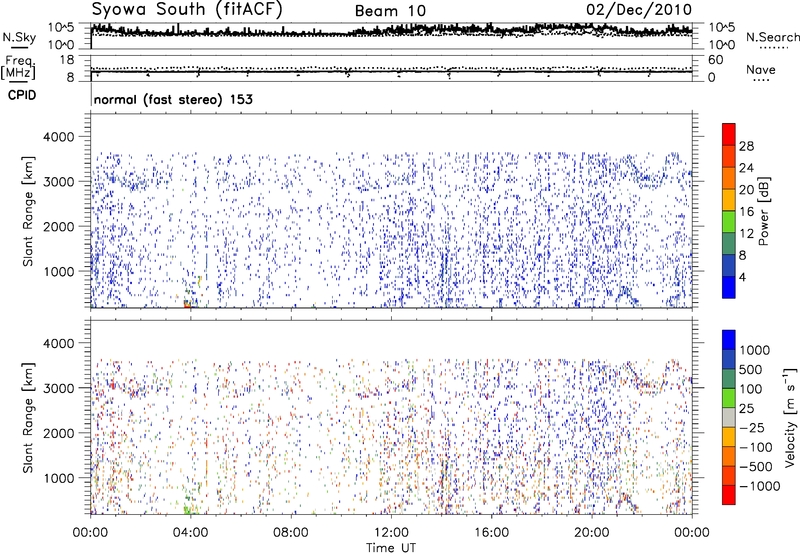The height and width of the screenshot is (554, 800).
Task: Select the "Freq. [MHz]" axis label
Action: 18,67
